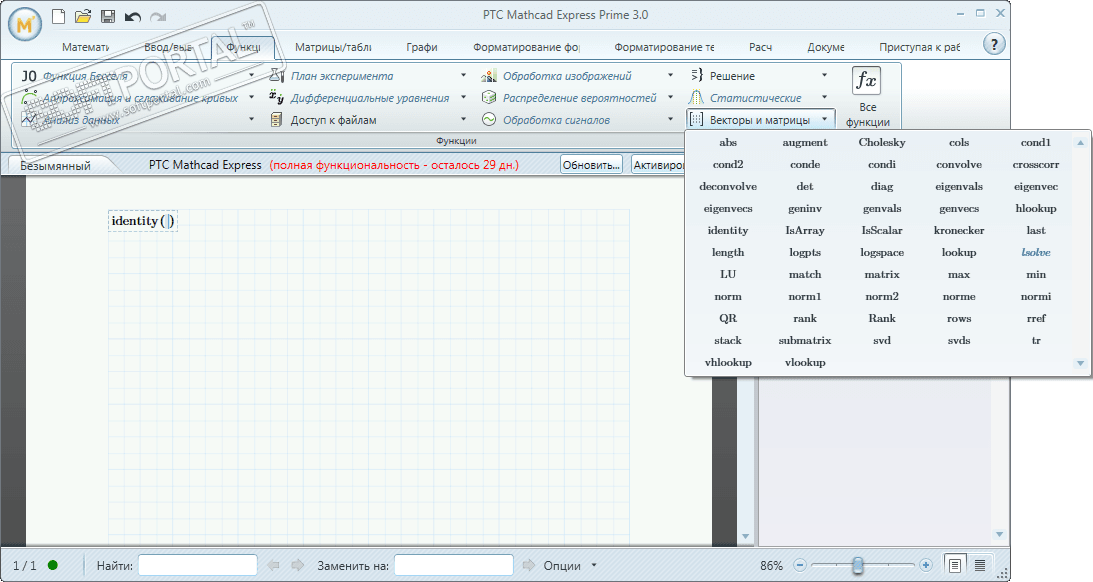Expand Доступ к файлам dropdown arrow

tap(464, 119)
